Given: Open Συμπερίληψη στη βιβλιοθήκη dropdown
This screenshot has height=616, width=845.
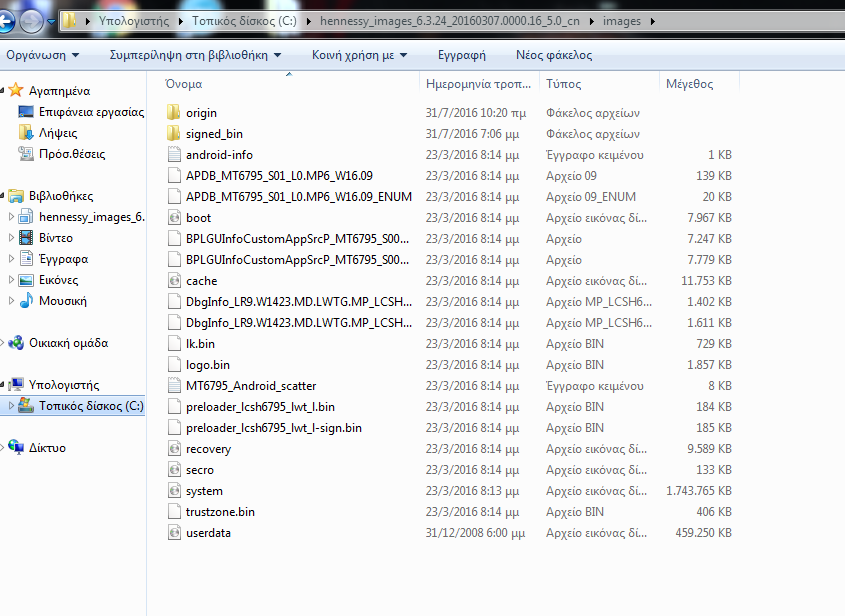Looking at the screenshot, I should pos(195,55).
